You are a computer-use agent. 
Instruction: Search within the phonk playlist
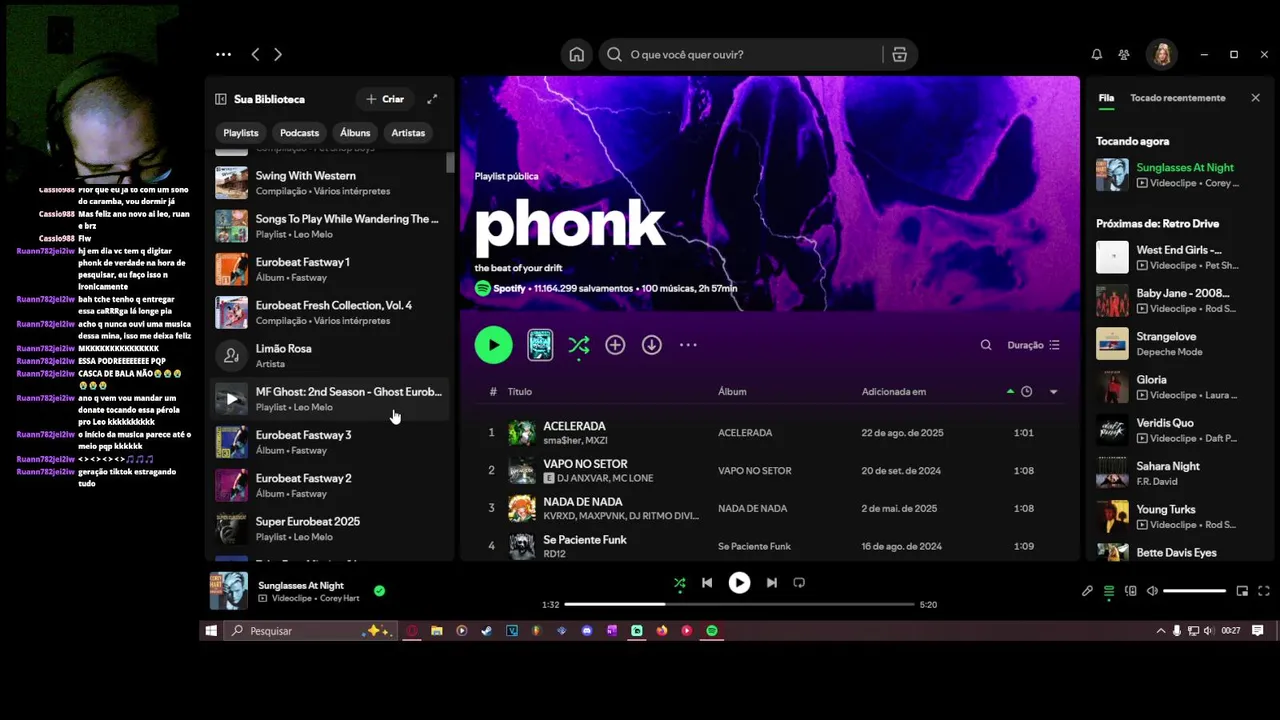(986, 345)
